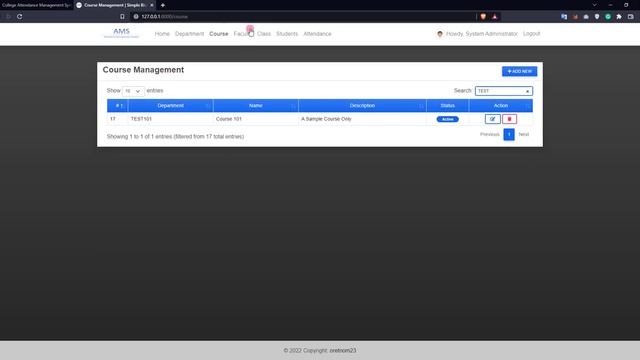Open the Show entries count dropdown
640x360 pixels.
[133, 91]
